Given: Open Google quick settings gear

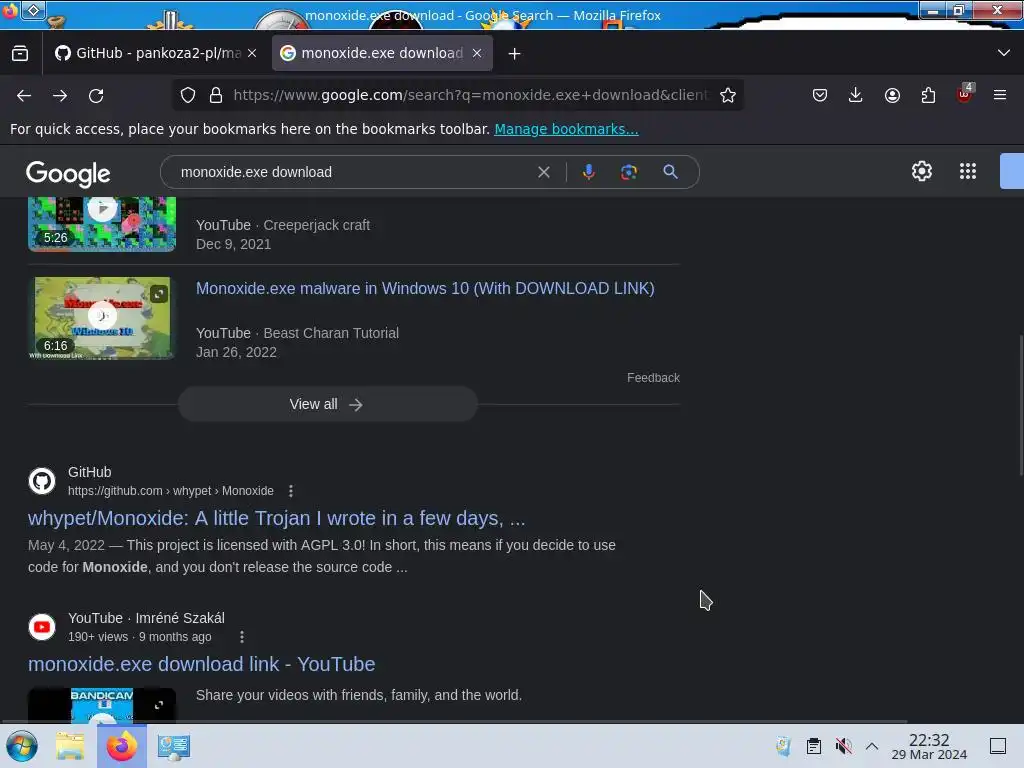Looking at the screenshot, I should pyautogui.click(x=921, y=171).
